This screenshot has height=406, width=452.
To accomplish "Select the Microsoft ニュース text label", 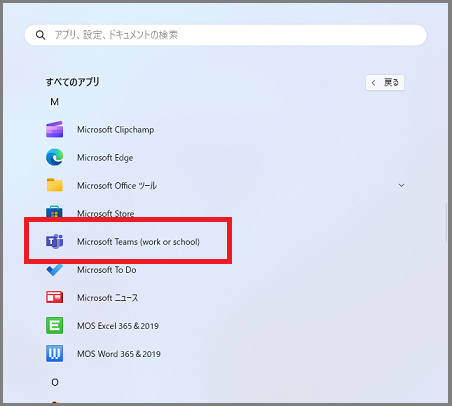I will (x=108, y=298).
